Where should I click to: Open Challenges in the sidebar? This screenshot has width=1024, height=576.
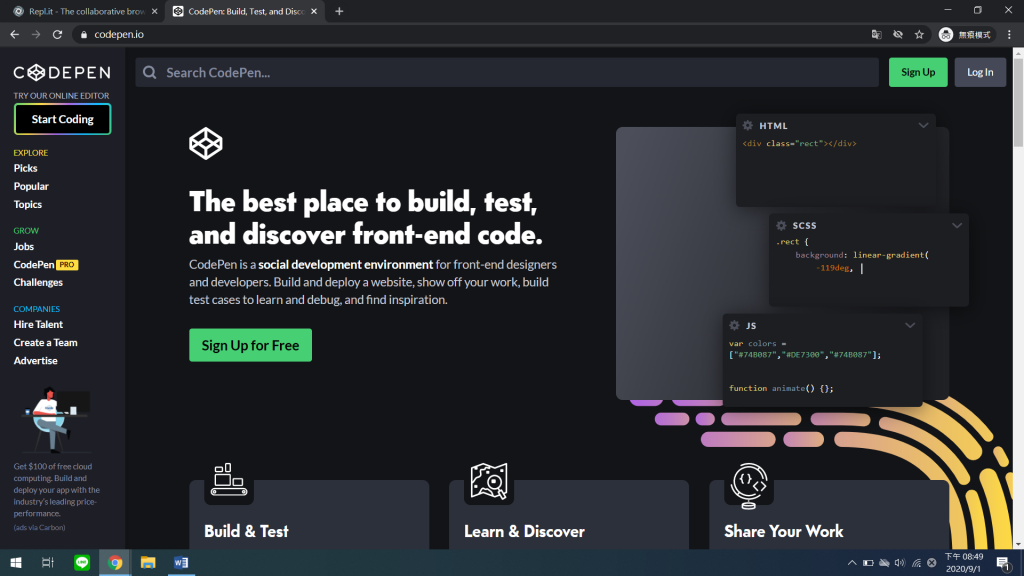click(x=38, y=282)
